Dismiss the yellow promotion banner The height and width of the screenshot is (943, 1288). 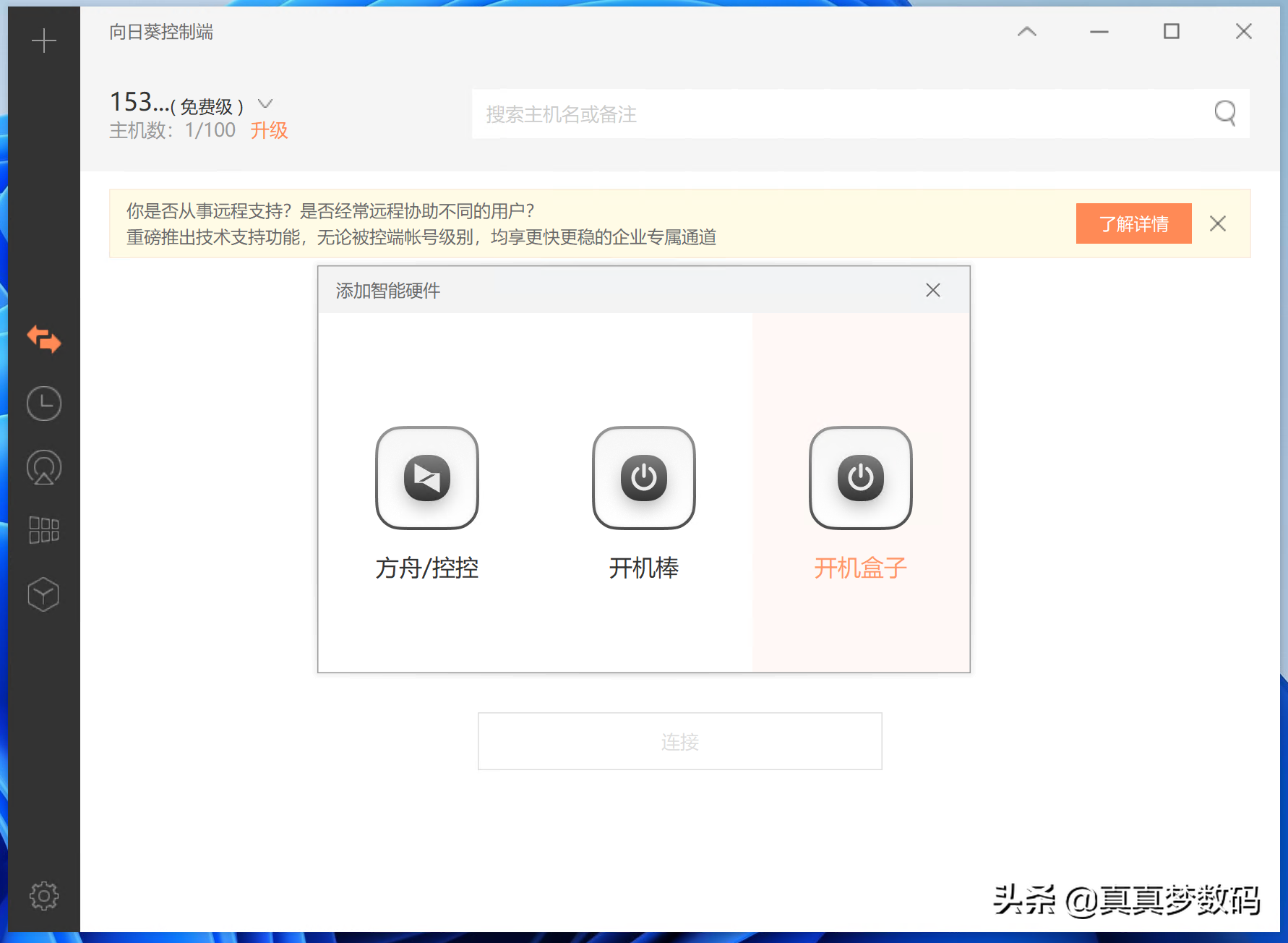(x=1218, y=223)
